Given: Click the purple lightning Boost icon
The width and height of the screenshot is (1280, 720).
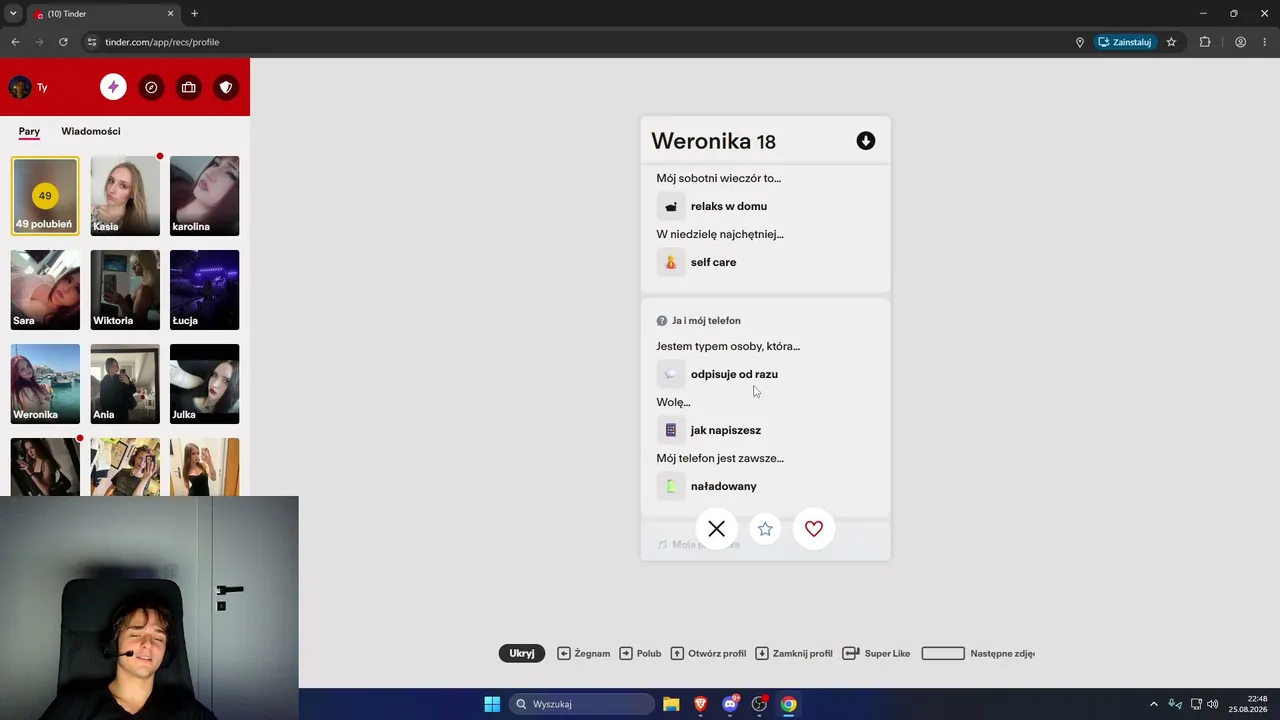Looking at the screenshot, I should coord(113,87).
